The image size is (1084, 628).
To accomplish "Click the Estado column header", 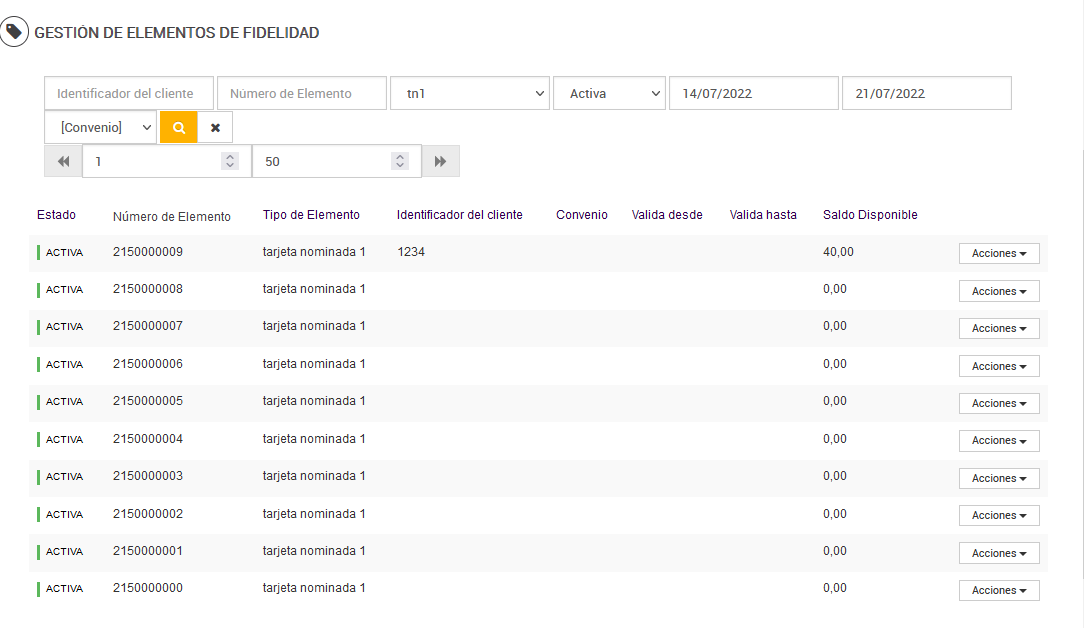I will pos(56,215).
